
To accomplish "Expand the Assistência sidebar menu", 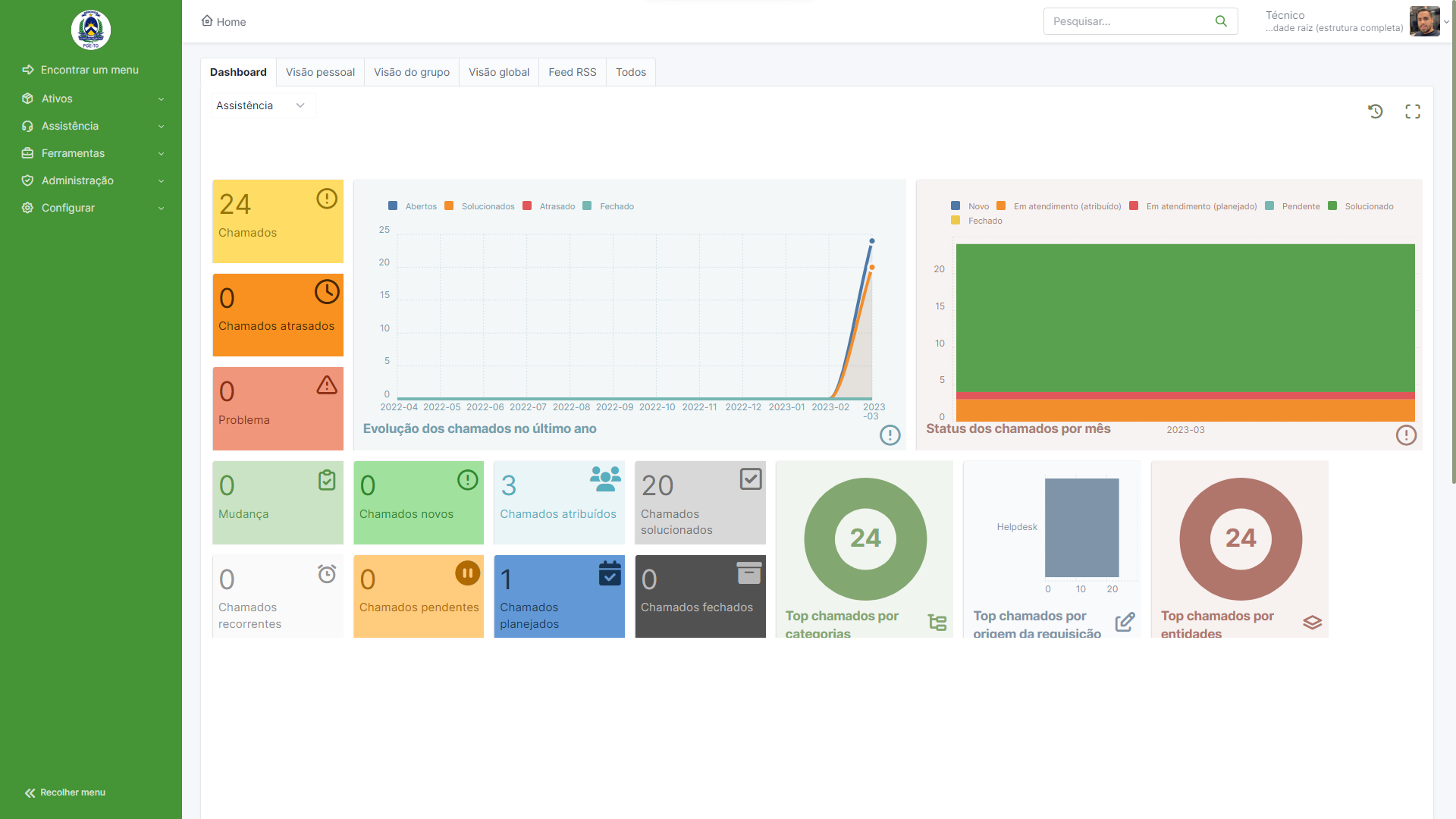I will (91, 126).
